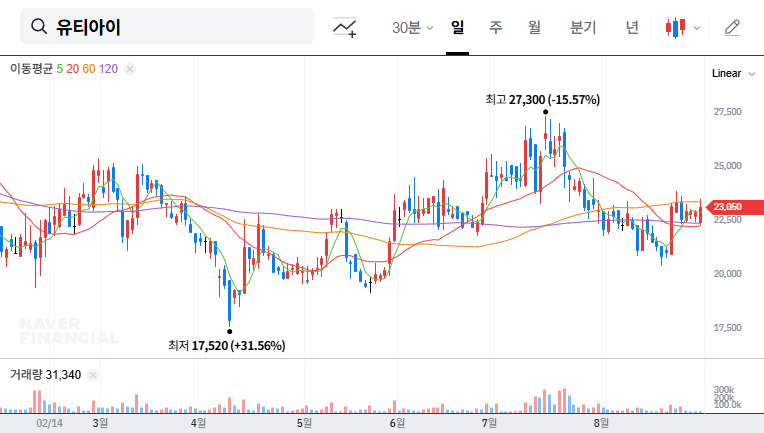
Task: Expand the 30분 interval dropdown
Action: tap(412, 27)
